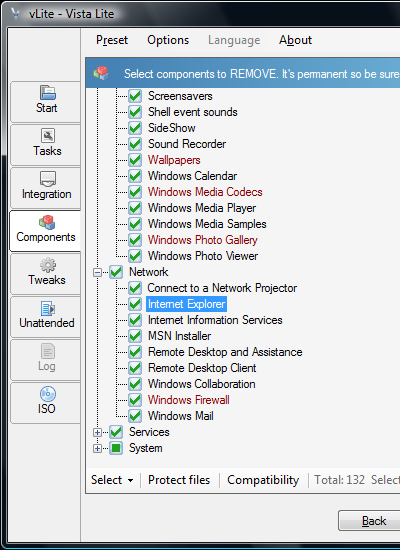400x550 pixels.
Task: Uncheck Internet Explorer checkbox
Action: 135,304
